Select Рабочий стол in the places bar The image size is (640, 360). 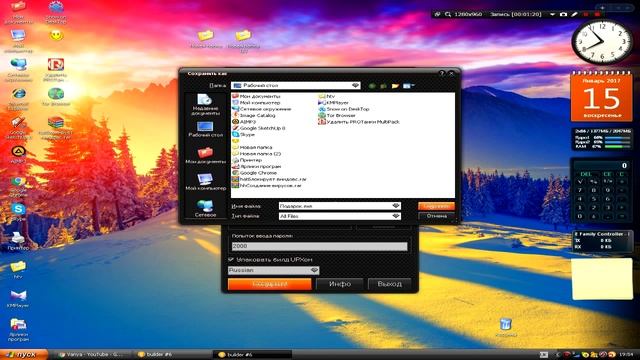point(205,129)
